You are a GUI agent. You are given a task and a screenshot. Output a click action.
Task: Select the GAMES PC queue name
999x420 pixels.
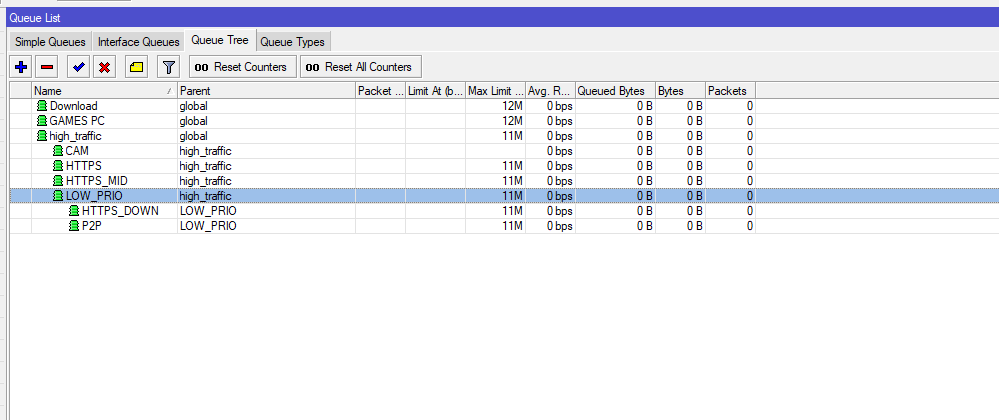pyautogui.click(x=77, y=121)
